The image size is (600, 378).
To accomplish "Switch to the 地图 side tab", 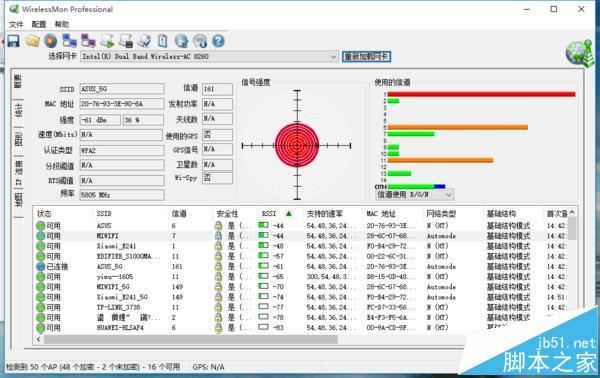I will coord(18,200).
